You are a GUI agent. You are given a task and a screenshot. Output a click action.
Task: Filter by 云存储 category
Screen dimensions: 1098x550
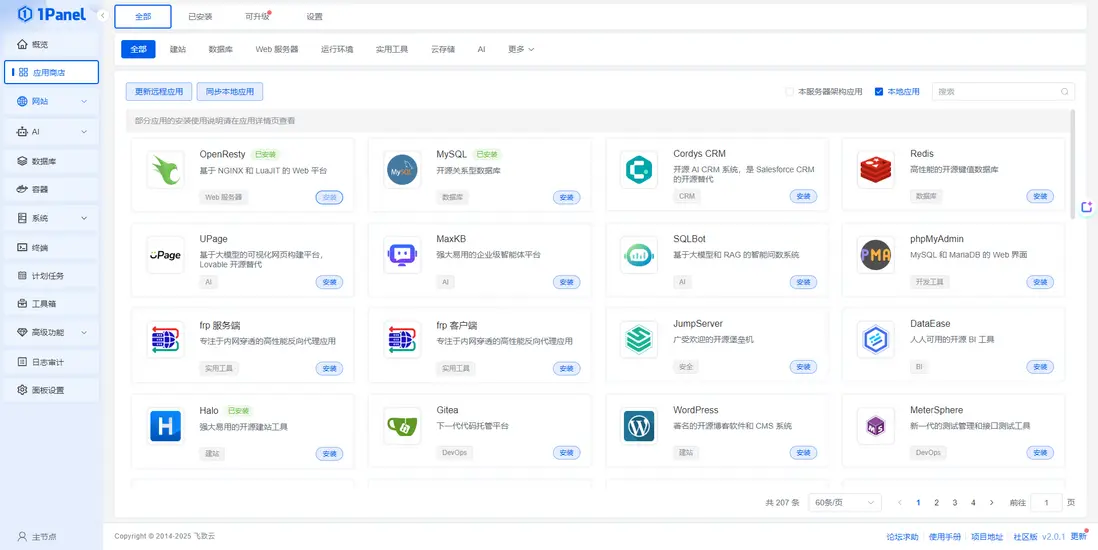tap(443, 49)
